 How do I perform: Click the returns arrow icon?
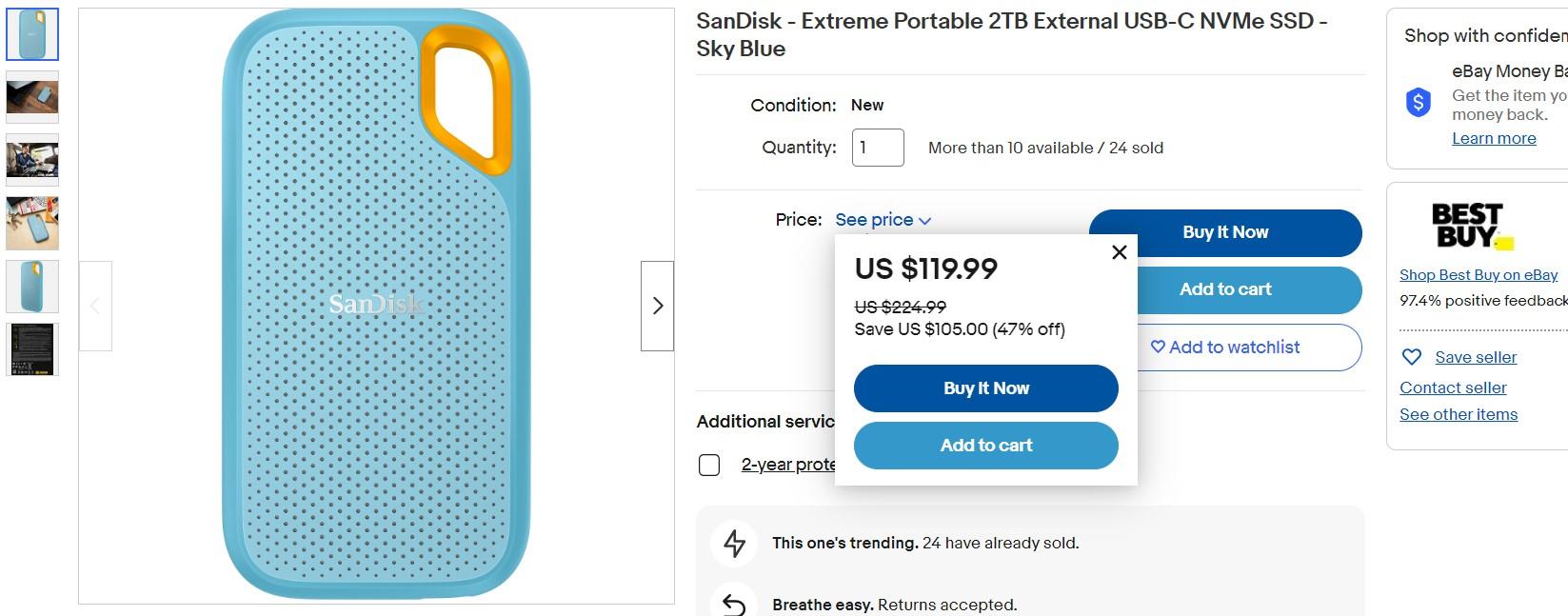[x=734, y=605]
